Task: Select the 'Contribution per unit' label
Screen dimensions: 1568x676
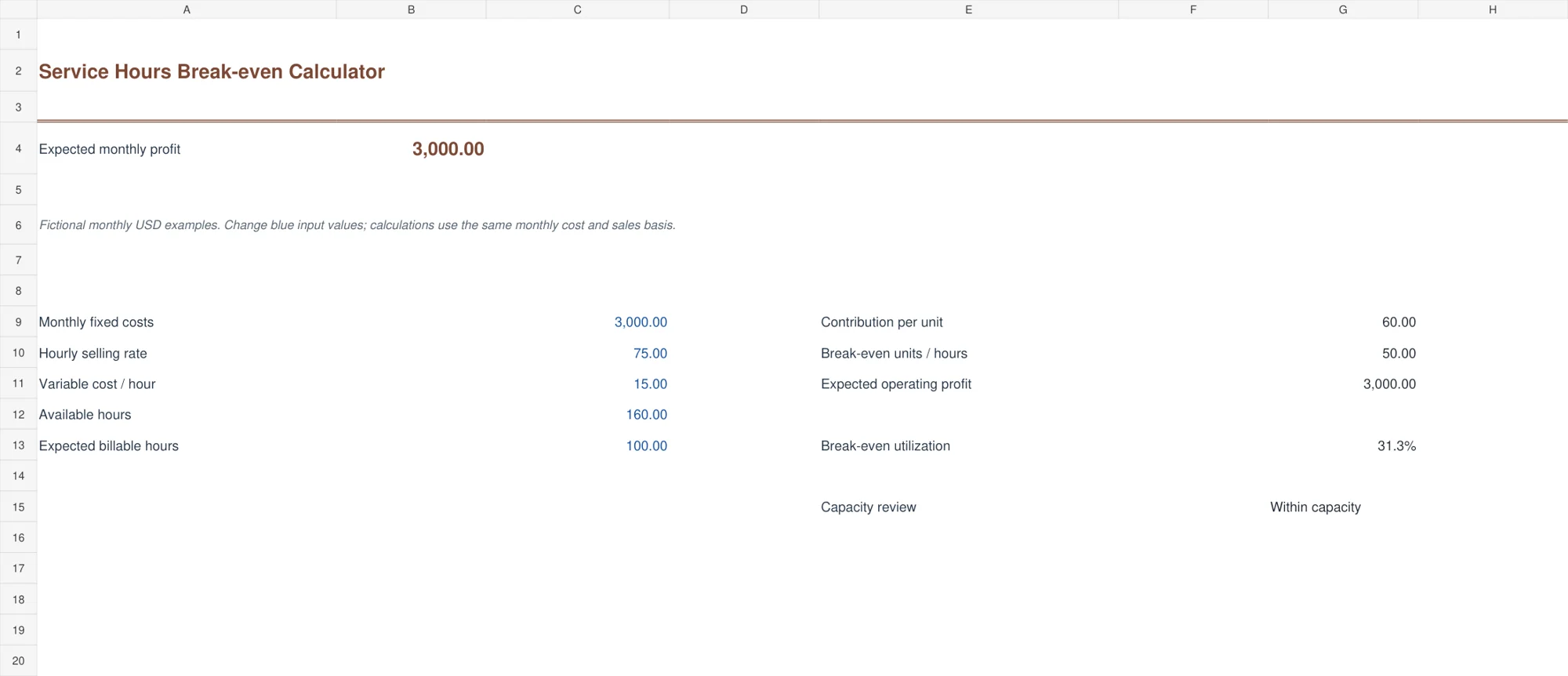Action: pos(882,322)
